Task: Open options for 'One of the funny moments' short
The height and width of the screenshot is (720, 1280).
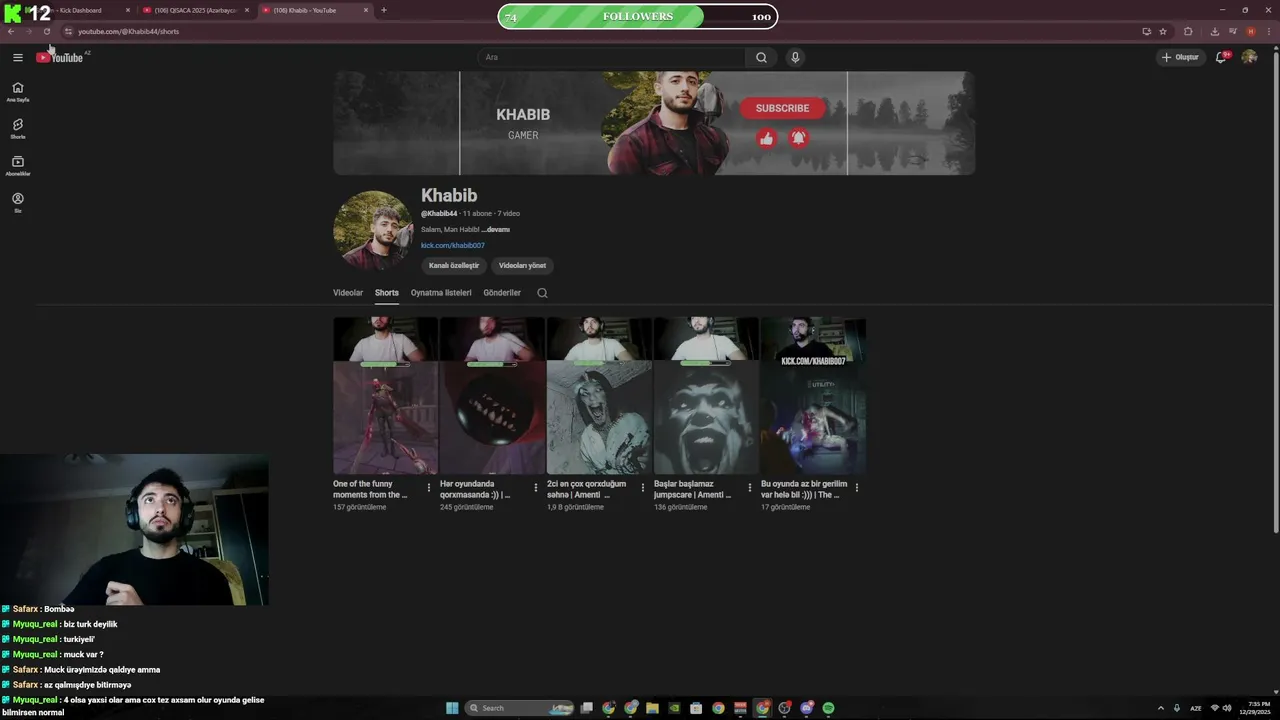Action: [429, 488]
